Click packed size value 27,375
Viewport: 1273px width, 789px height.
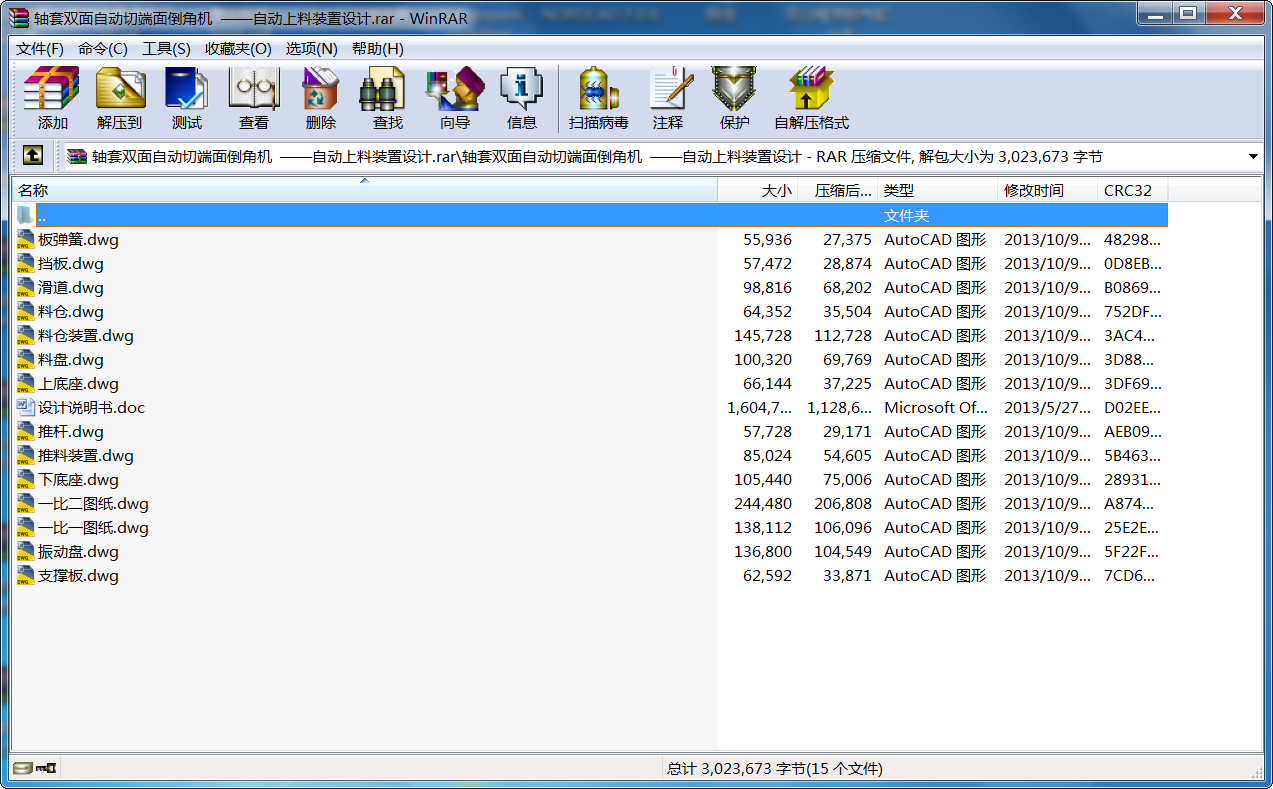click(x=848, y=239)
